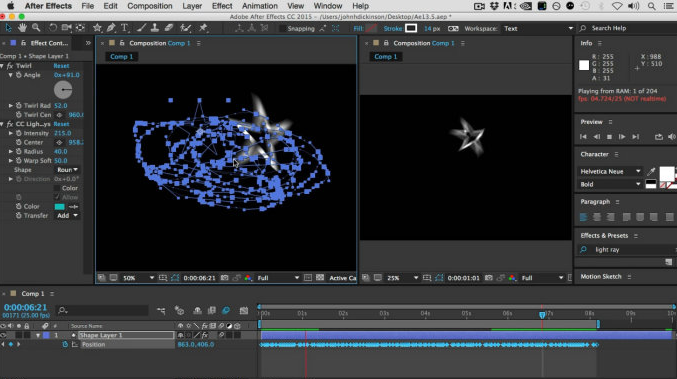Screen dimensions: 677x379
Task: Collapse the Angle property
Action: [x=11, y=75]
